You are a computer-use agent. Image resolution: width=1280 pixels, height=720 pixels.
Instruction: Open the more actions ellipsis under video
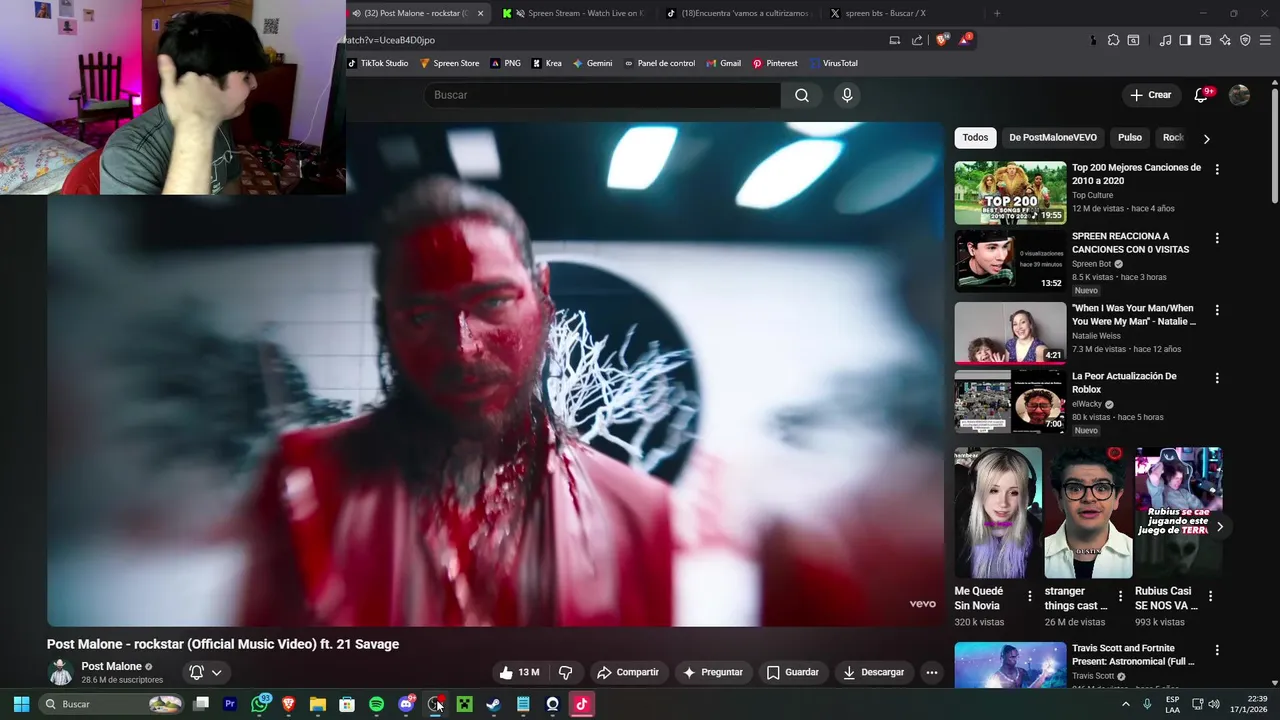coord(931,672)
